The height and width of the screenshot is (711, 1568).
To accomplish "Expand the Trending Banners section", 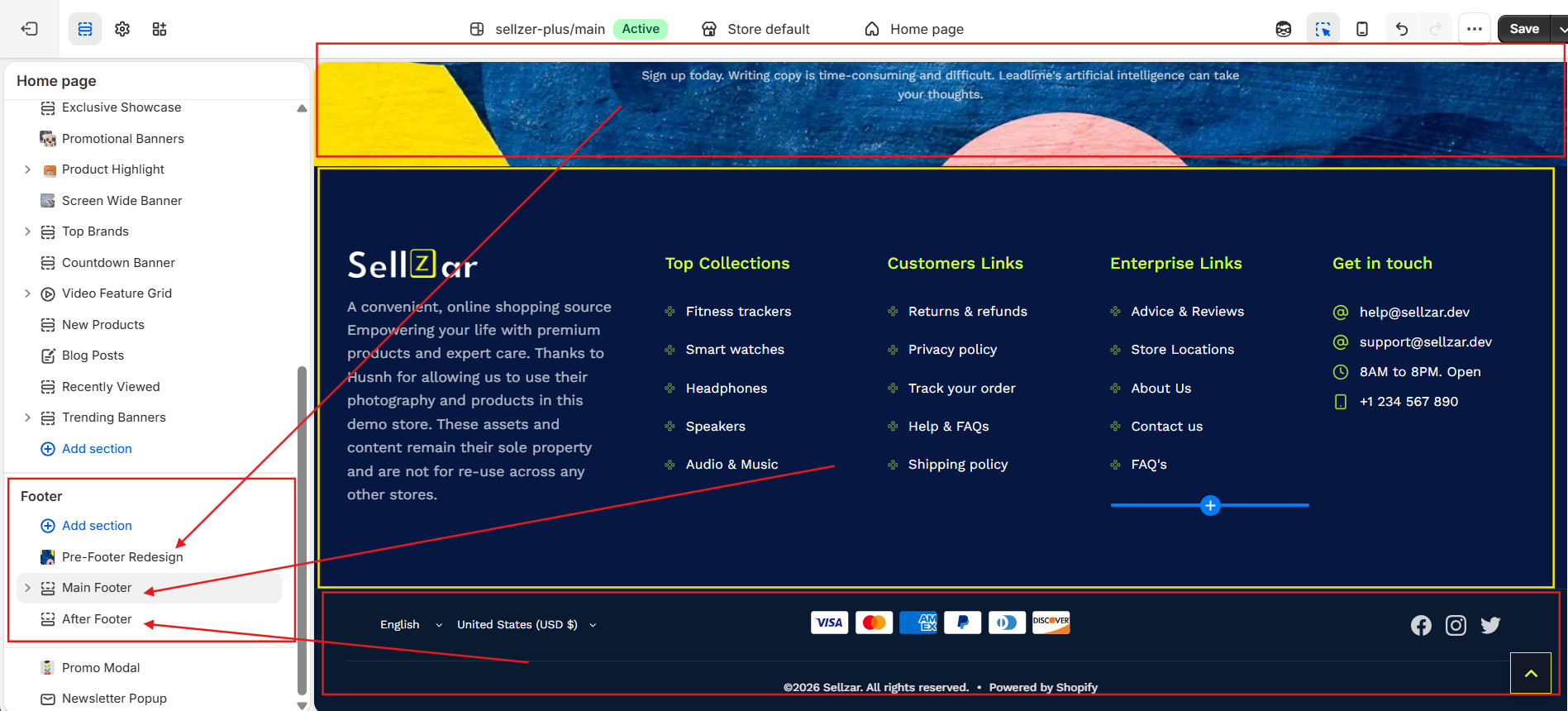I will pyautogui.click(x=27, y=418).
